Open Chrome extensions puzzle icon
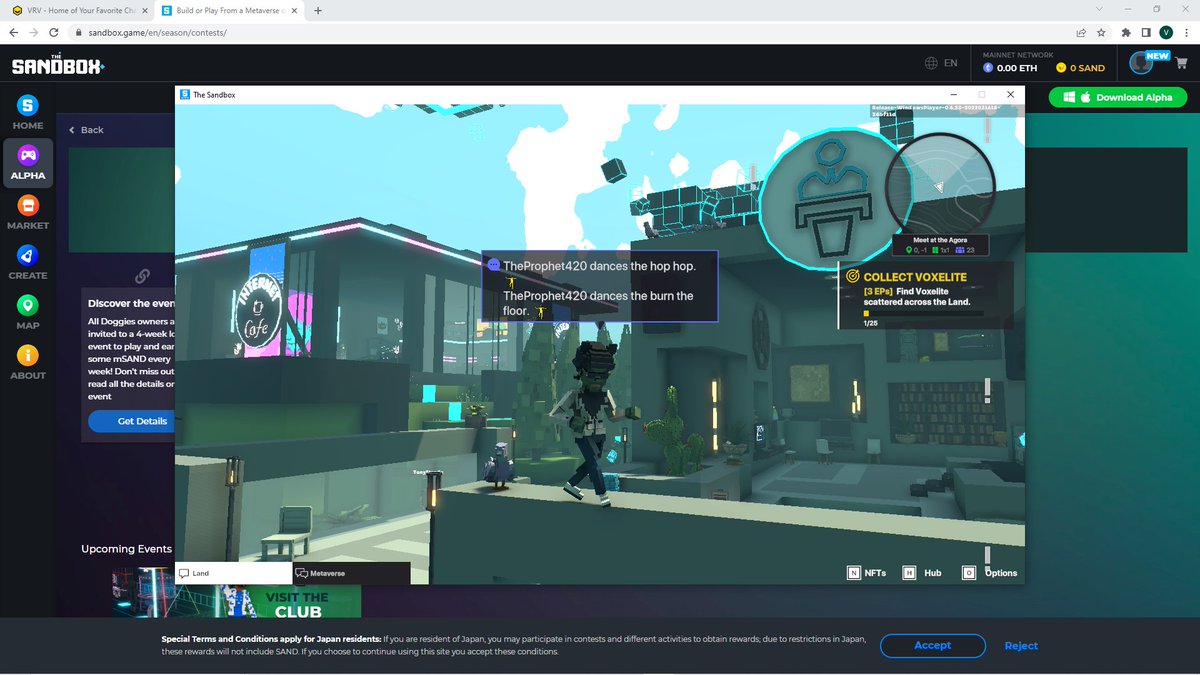Image resolution: width=1200 pixels, height=675 pixels. pos(1127,32)
